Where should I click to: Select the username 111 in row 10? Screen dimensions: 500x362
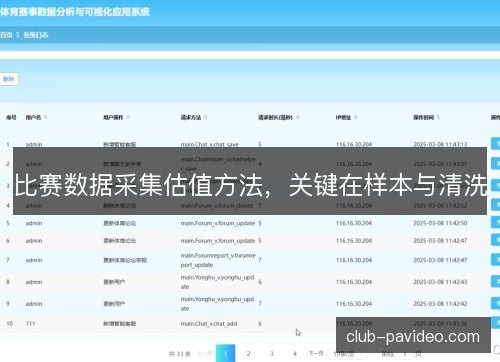pyautogui.click(x=30, y=324)
